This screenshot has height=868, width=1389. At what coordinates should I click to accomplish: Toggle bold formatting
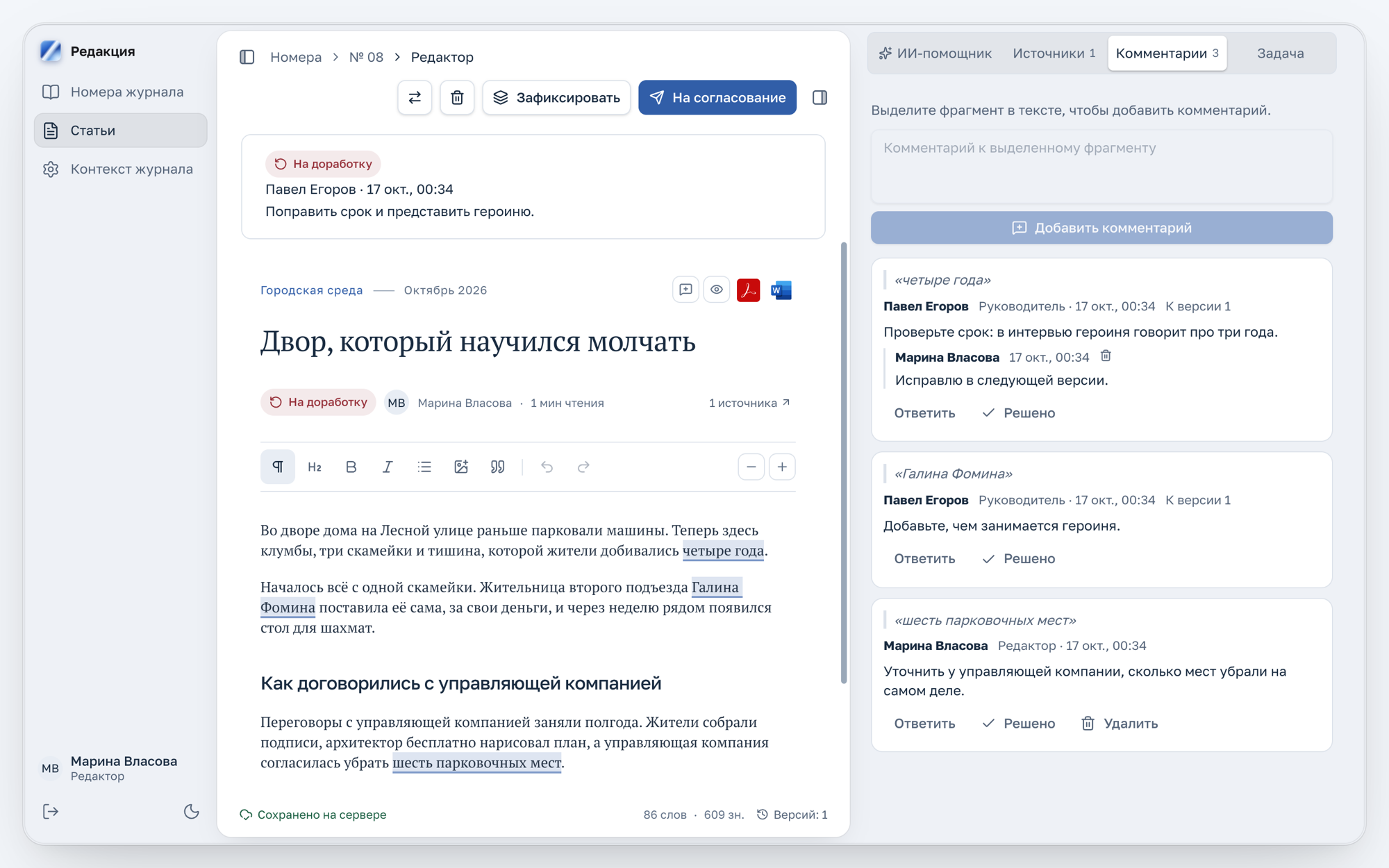(351, 467)
